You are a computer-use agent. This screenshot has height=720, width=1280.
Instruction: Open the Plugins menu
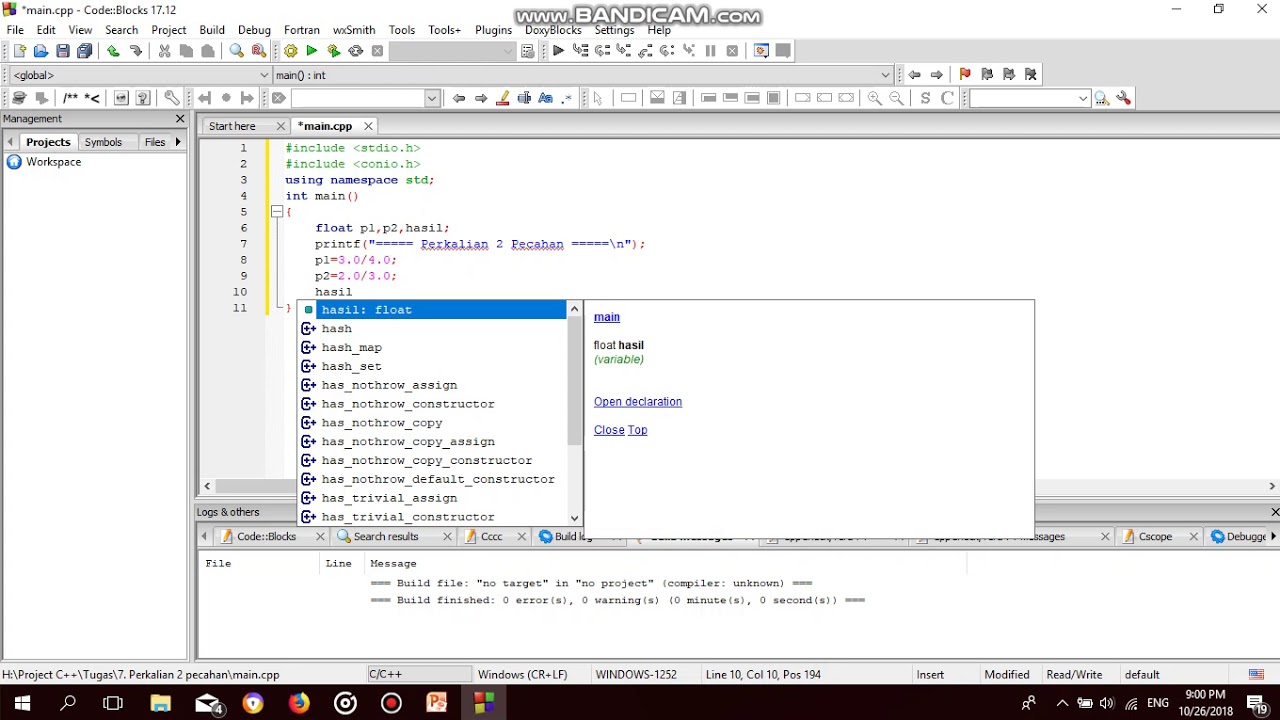pyautogui.click(x=493, y=30)
